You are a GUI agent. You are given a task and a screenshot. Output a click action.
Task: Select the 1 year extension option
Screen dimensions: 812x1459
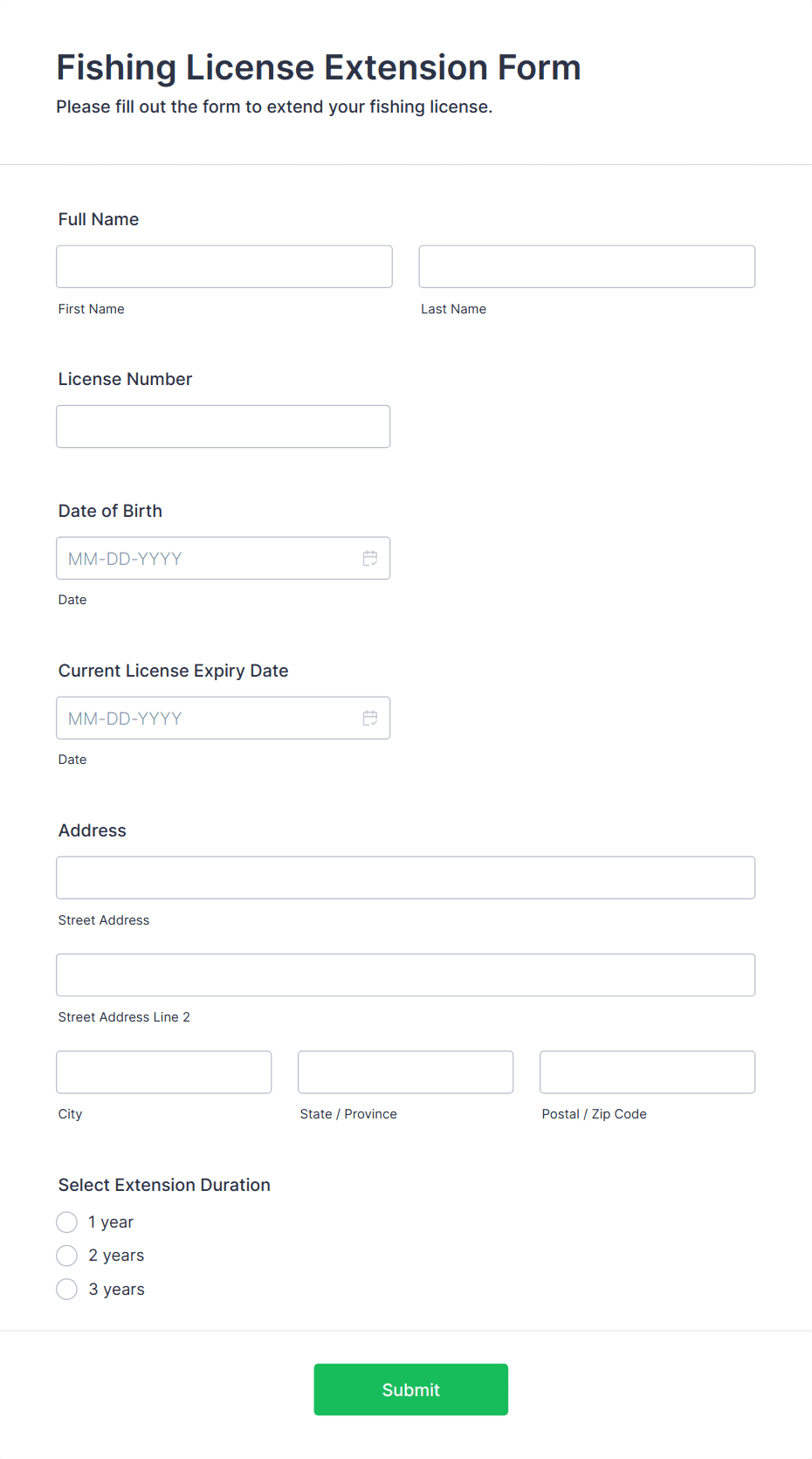click(67, 1222)
